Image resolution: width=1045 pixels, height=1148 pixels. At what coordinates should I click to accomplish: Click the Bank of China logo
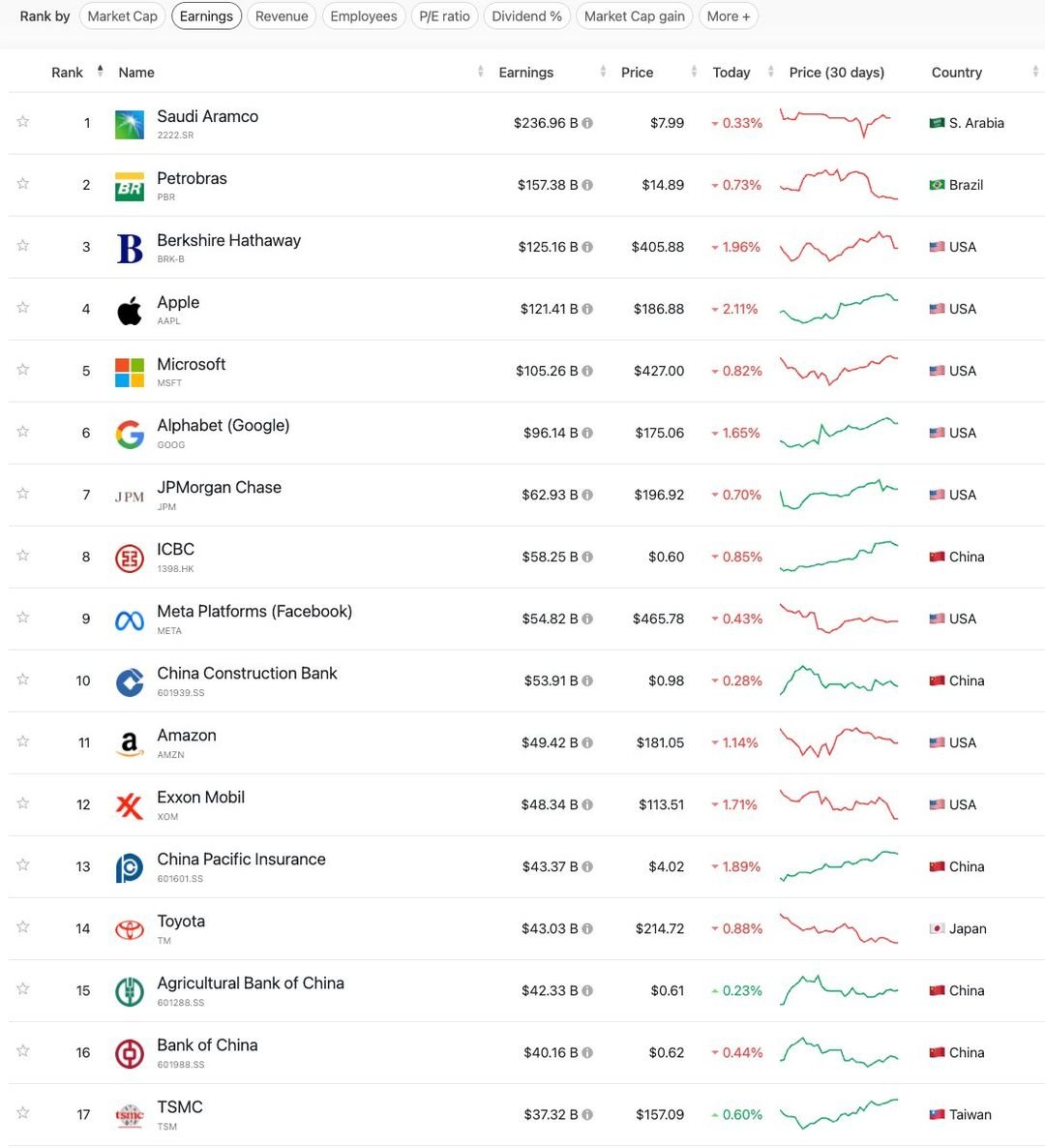[130, 1054]
